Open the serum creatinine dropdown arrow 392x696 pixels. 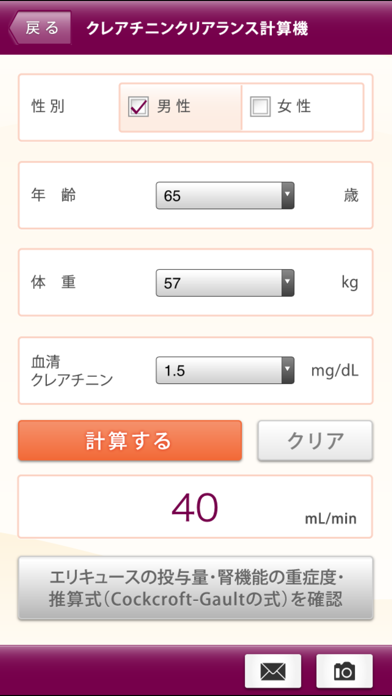point(288,370)
